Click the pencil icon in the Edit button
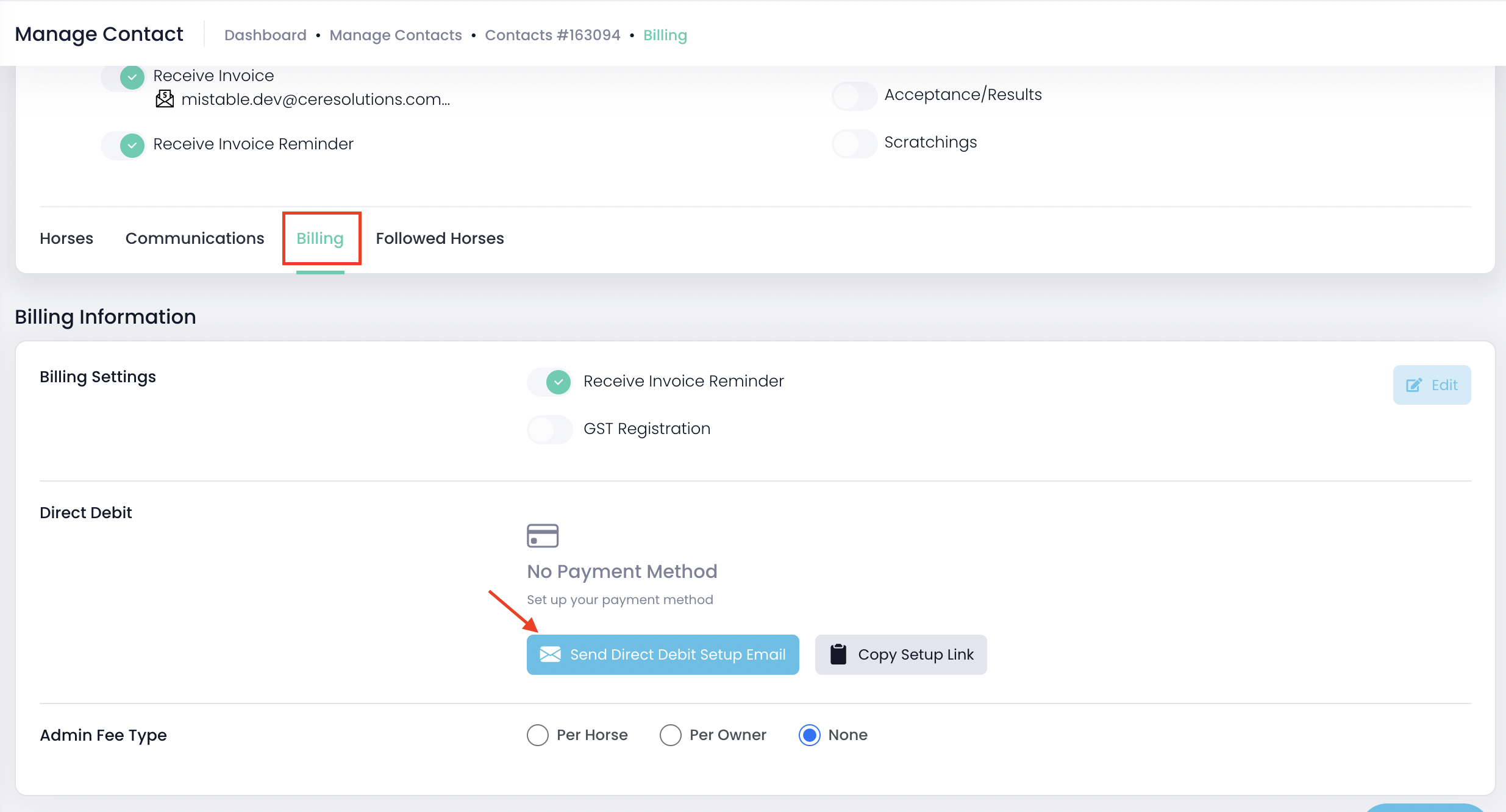The width and height of the screenshot is (1506, 812). tap(1414, 385)
